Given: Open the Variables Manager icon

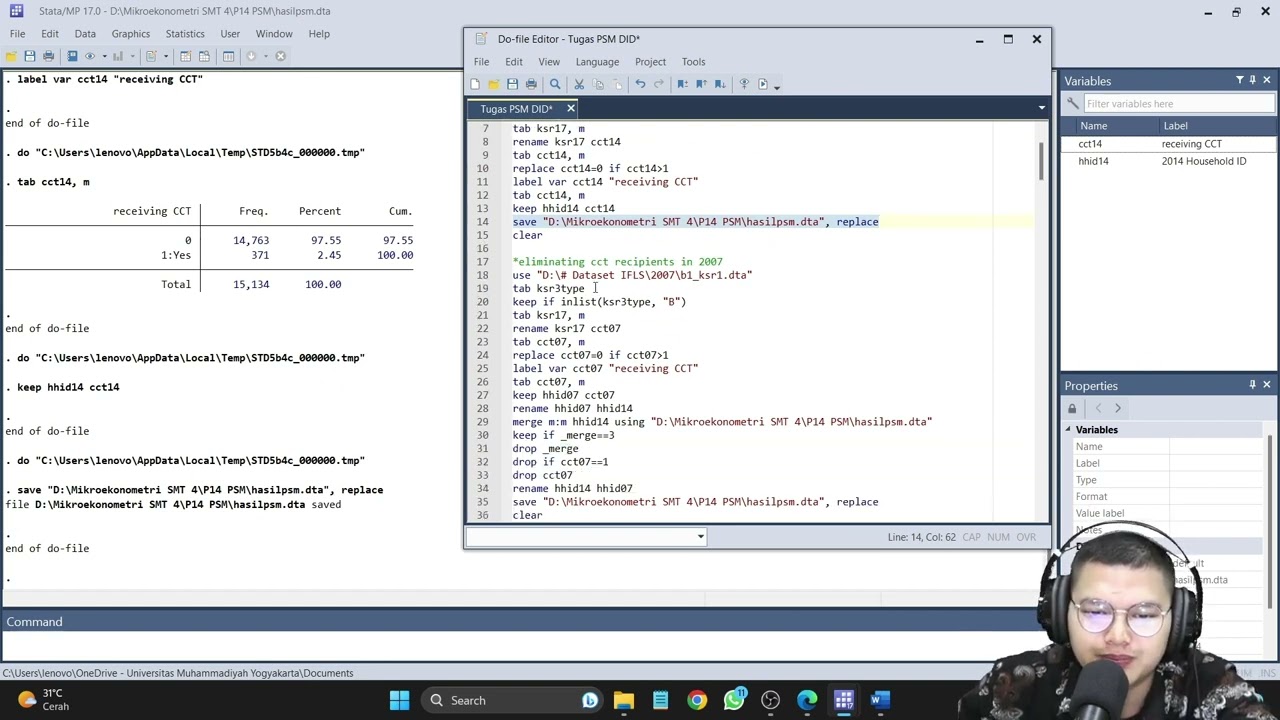Looking at the screenshot, I should click(x=228, y=56).
